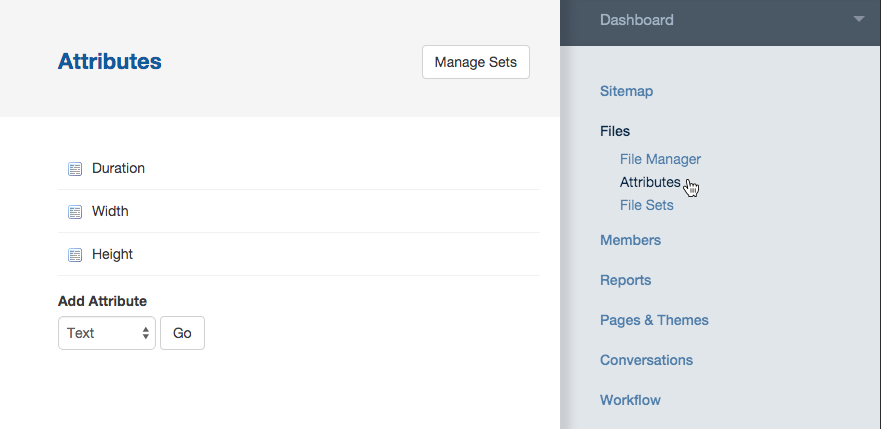Viewport: 881px width, 429px height.
Task: Open the Width attribute row
Action: 299,211
